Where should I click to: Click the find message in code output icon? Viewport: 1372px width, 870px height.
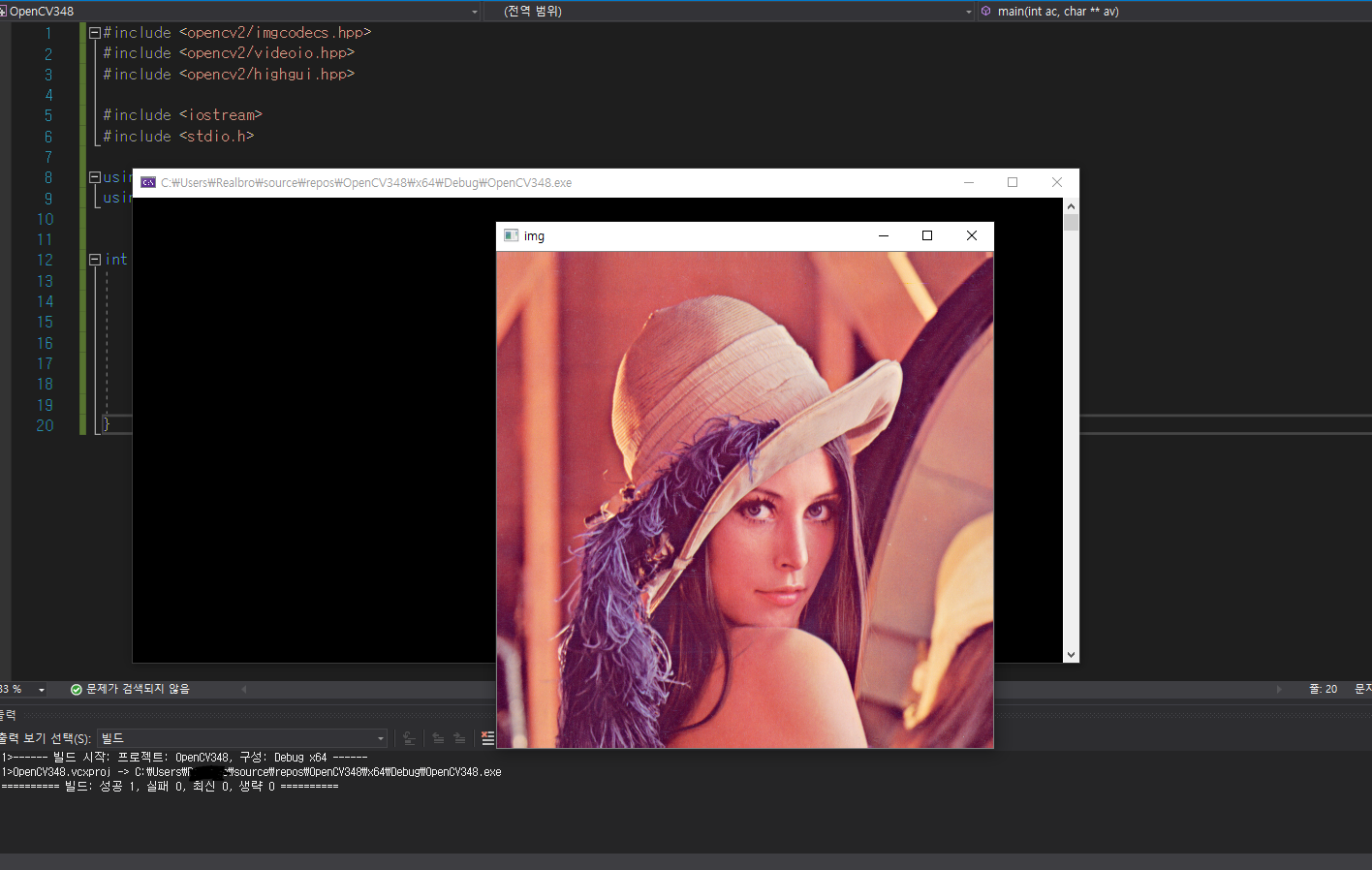[409, 738]
